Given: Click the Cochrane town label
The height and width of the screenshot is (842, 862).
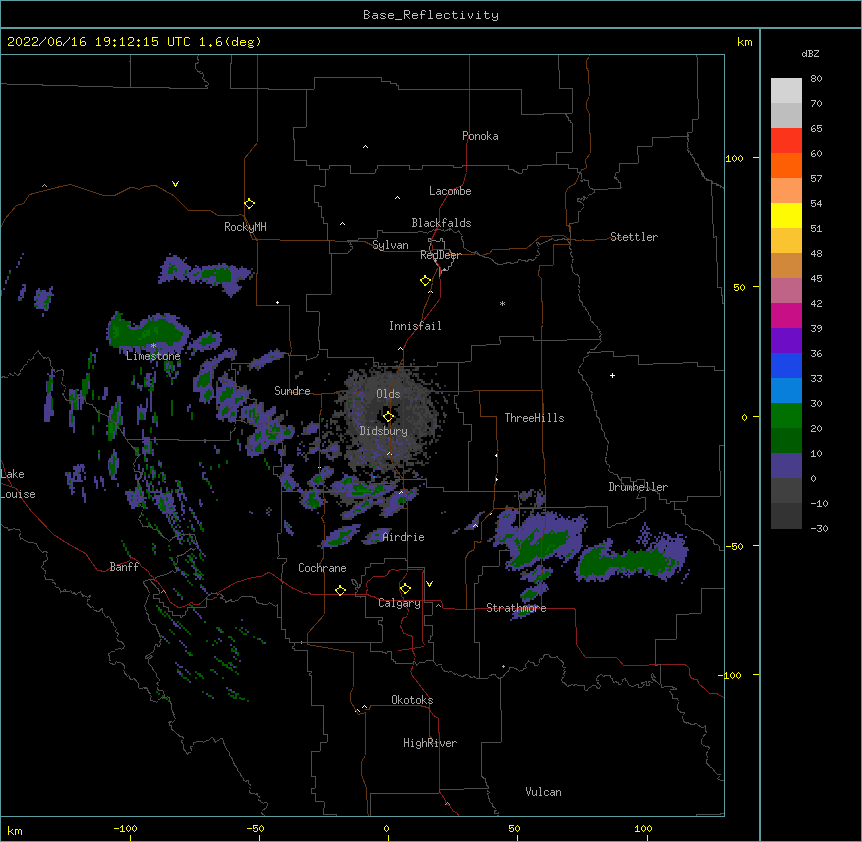Looking at the screenshot, I should (x=322, y=568).
